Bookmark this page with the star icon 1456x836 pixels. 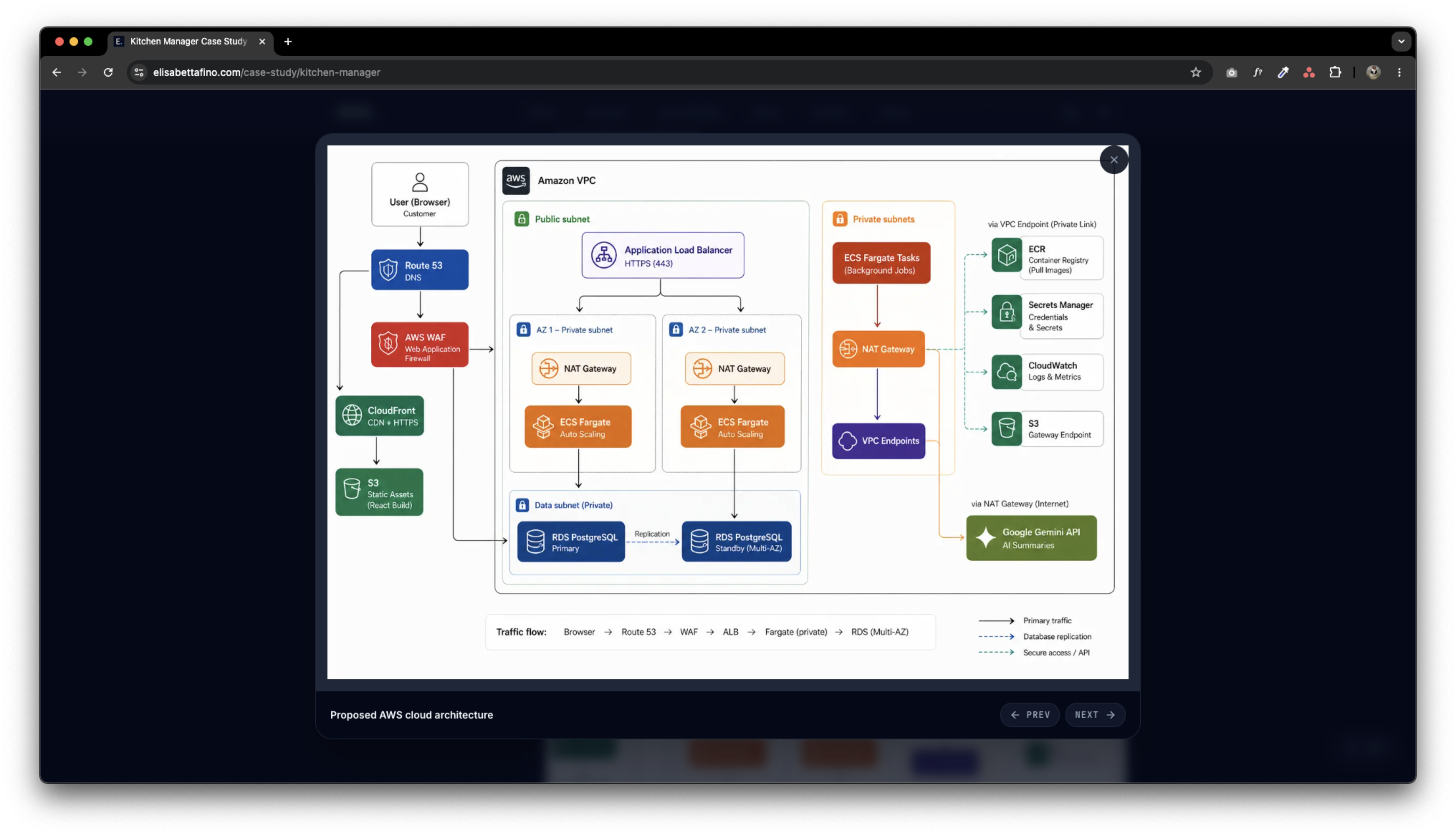1195,72
